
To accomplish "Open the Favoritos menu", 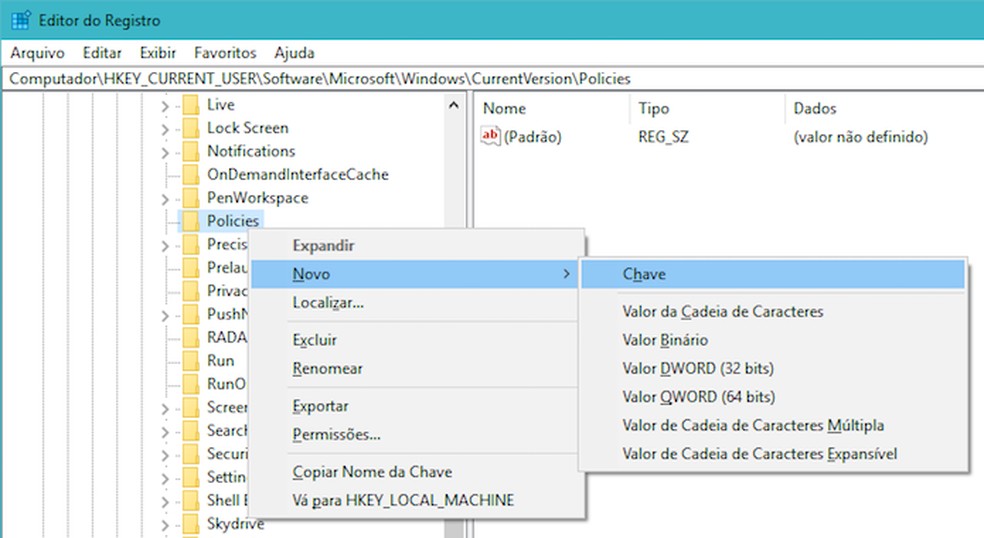I will (225, 53).
